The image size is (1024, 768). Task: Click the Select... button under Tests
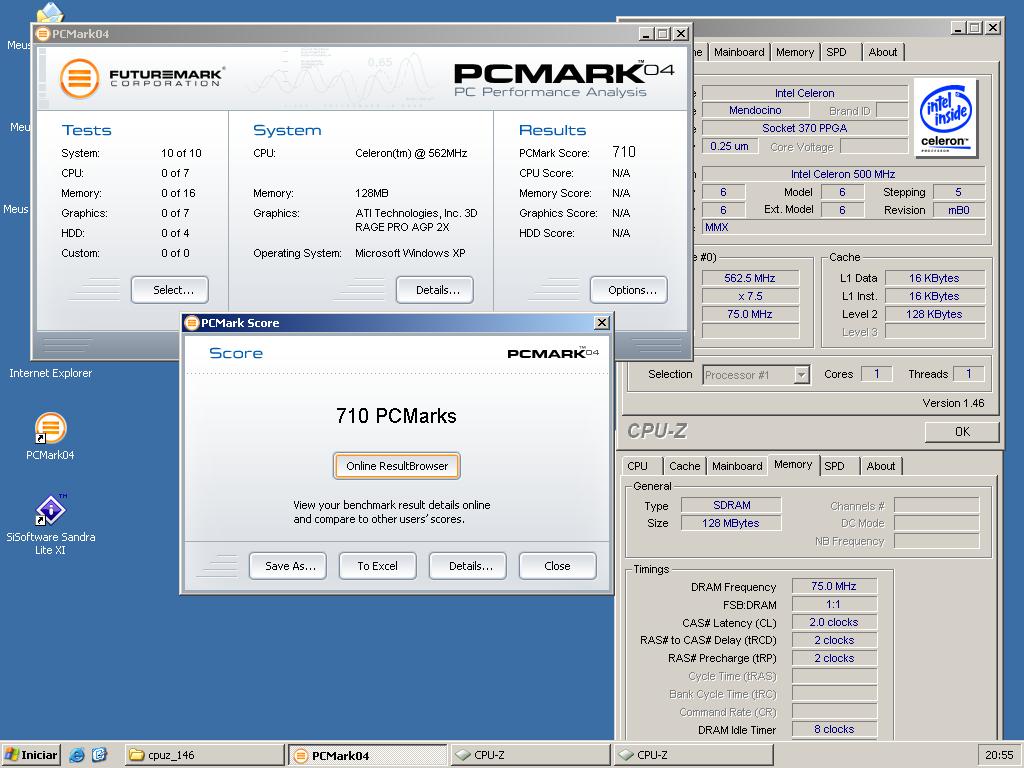[170, 290]
